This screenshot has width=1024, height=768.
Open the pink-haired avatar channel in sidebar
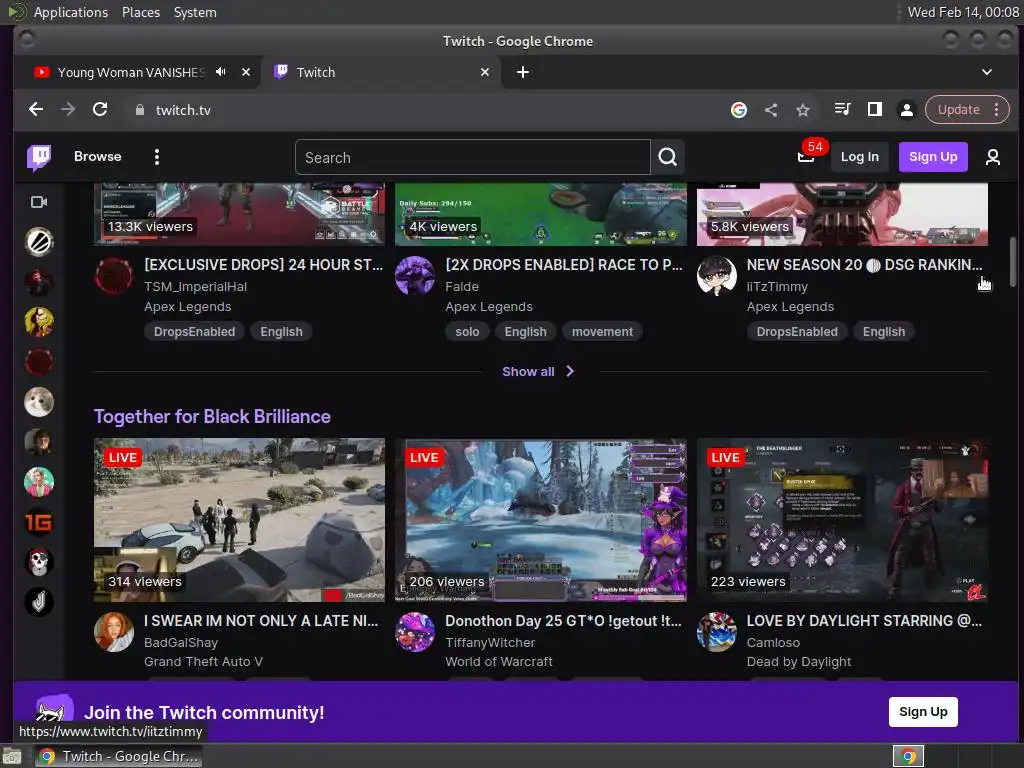point(39,482)
